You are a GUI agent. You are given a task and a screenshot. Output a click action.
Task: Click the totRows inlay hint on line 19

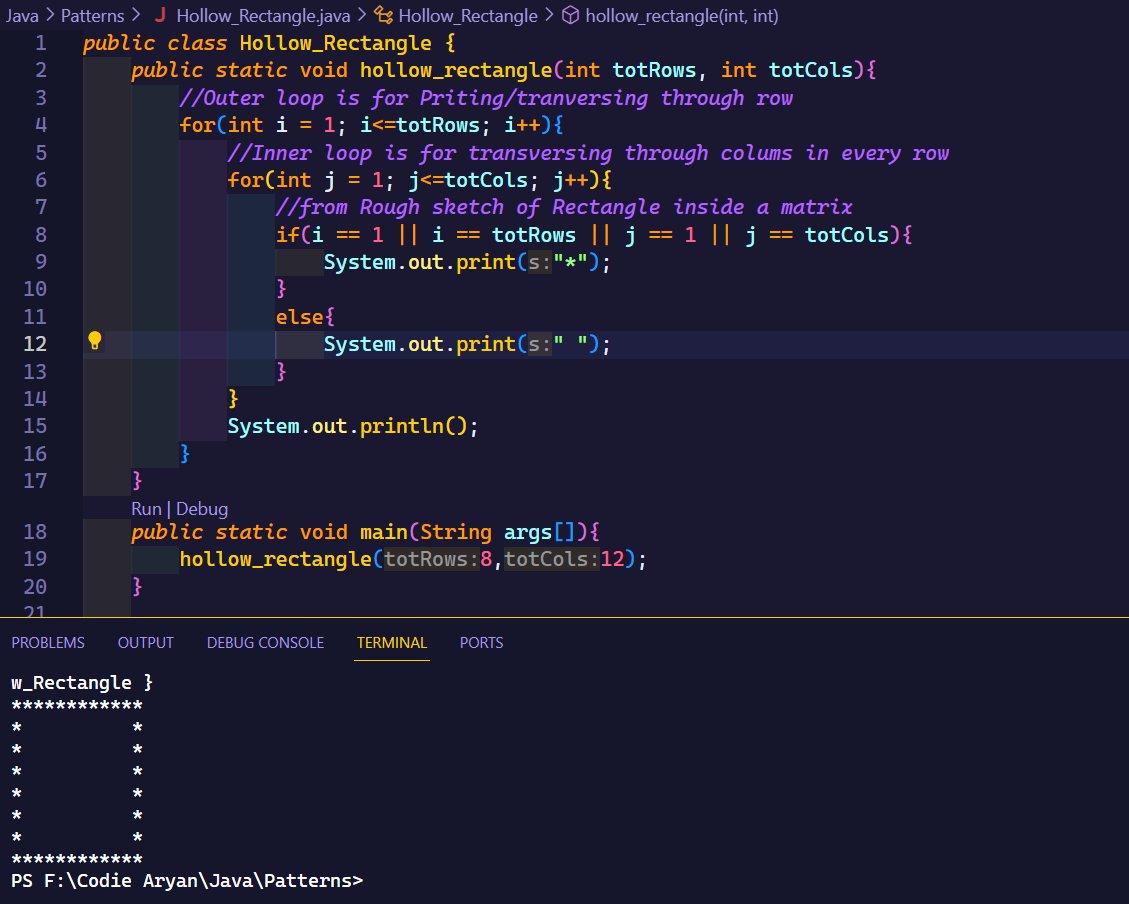pyautogui.click(x=431, y=559)
